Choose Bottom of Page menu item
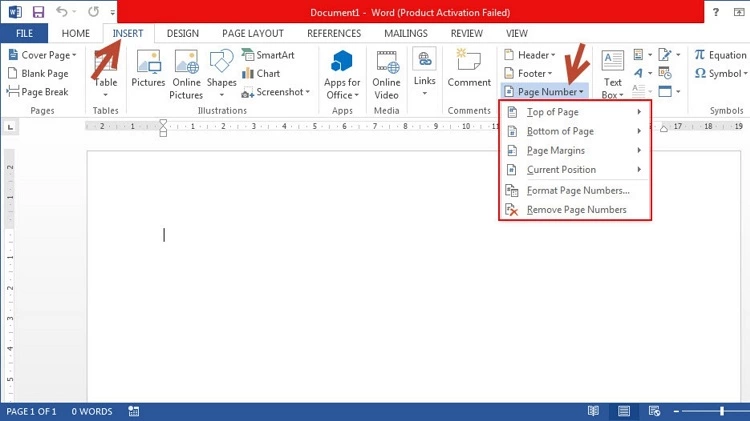 point(574,131)
